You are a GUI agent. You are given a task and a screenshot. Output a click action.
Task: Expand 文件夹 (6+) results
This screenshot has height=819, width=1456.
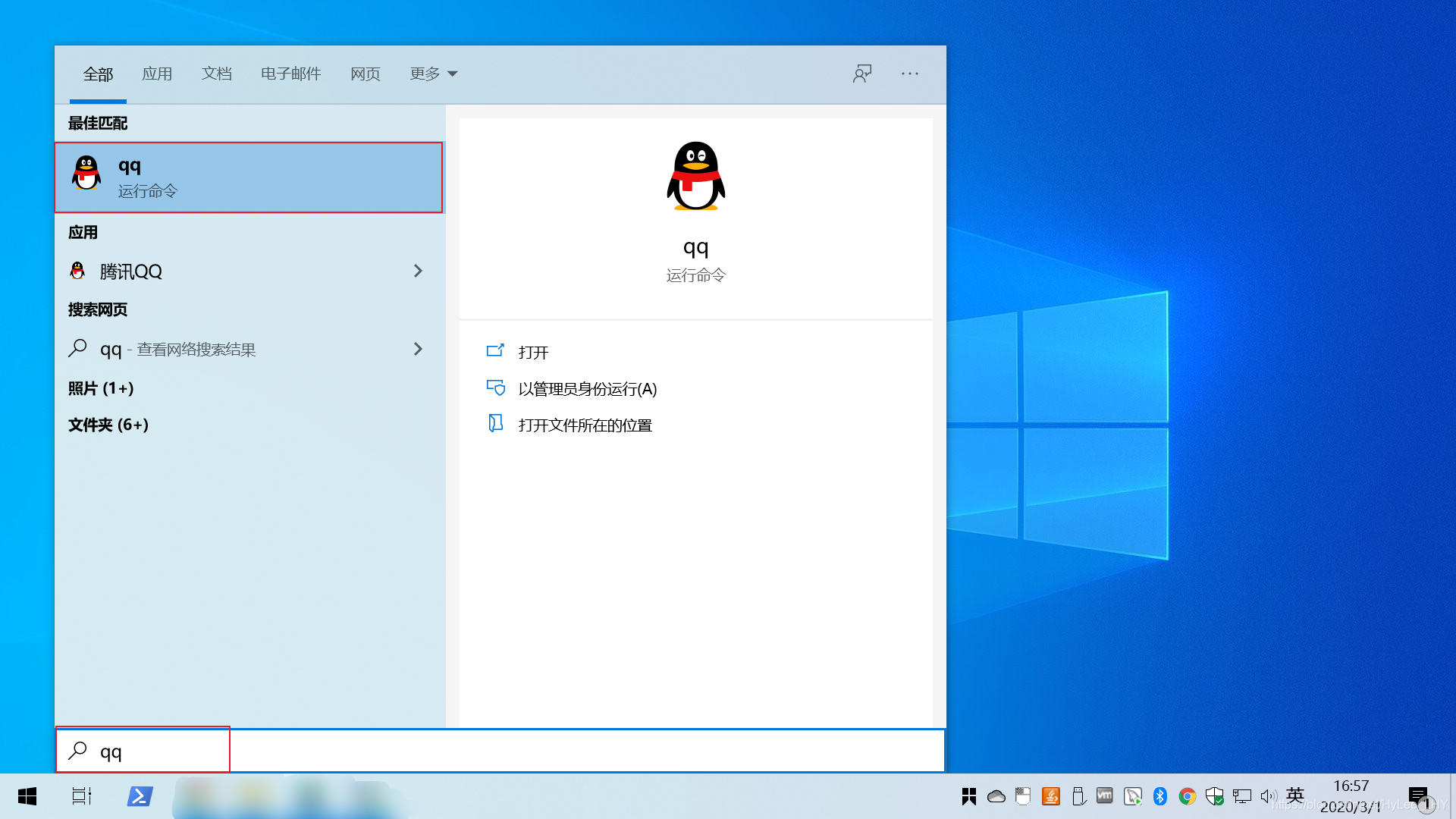(108, 425)
